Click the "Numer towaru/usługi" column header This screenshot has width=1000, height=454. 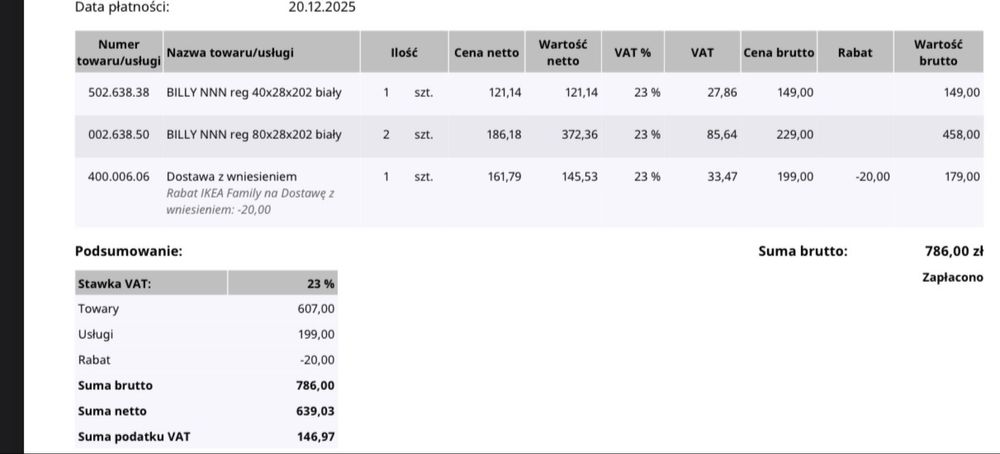coord(118,52)
